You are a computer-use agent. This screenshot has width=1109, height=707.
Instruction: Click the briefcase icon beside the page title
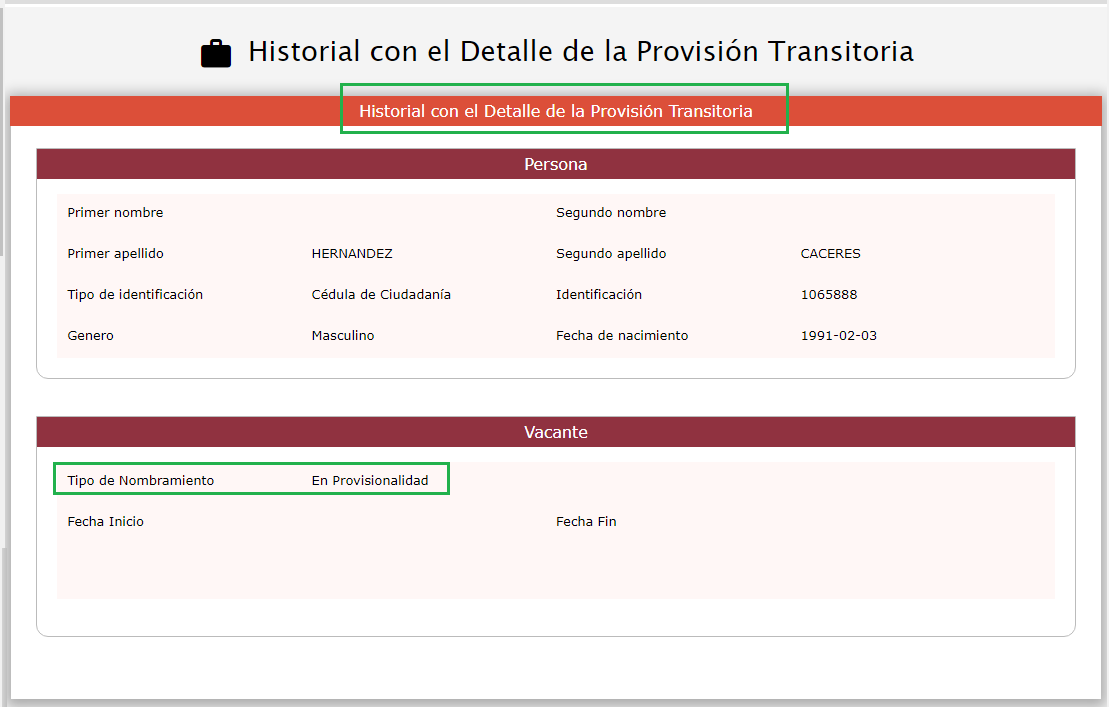216,53
